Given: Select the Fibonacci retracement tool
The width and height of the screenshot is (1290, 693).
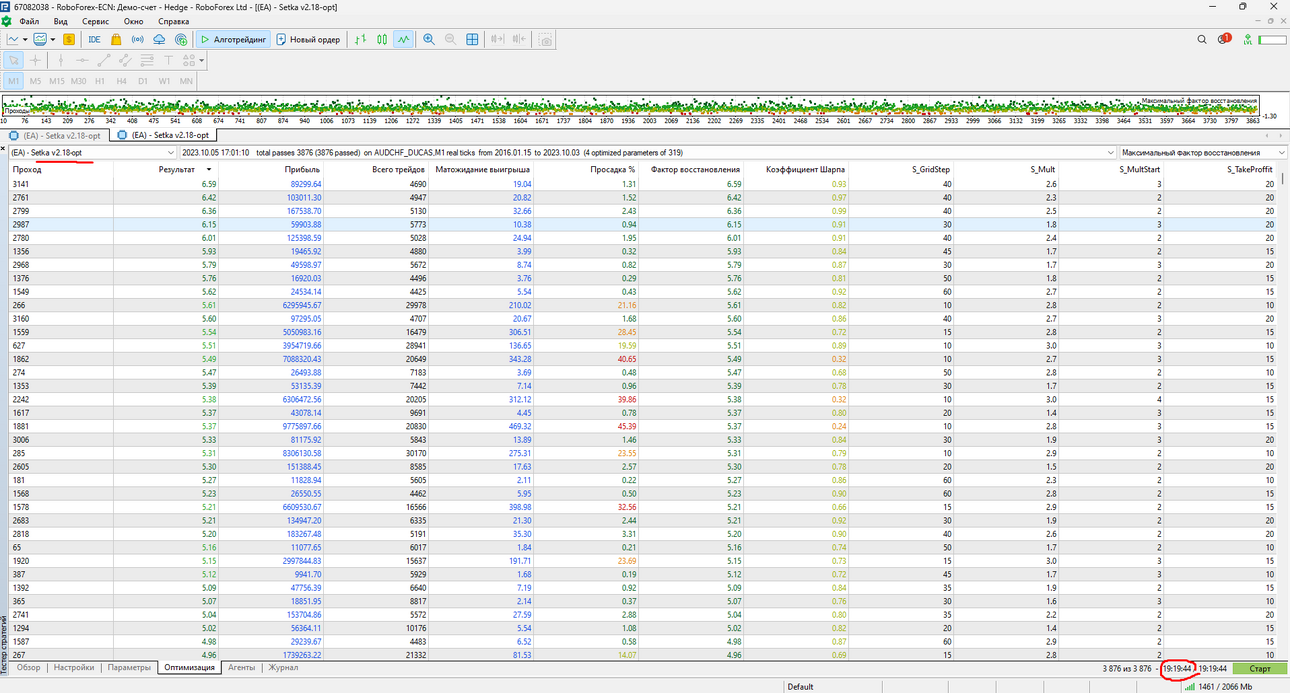Looking at the screenshot, I should pos(148,61).
